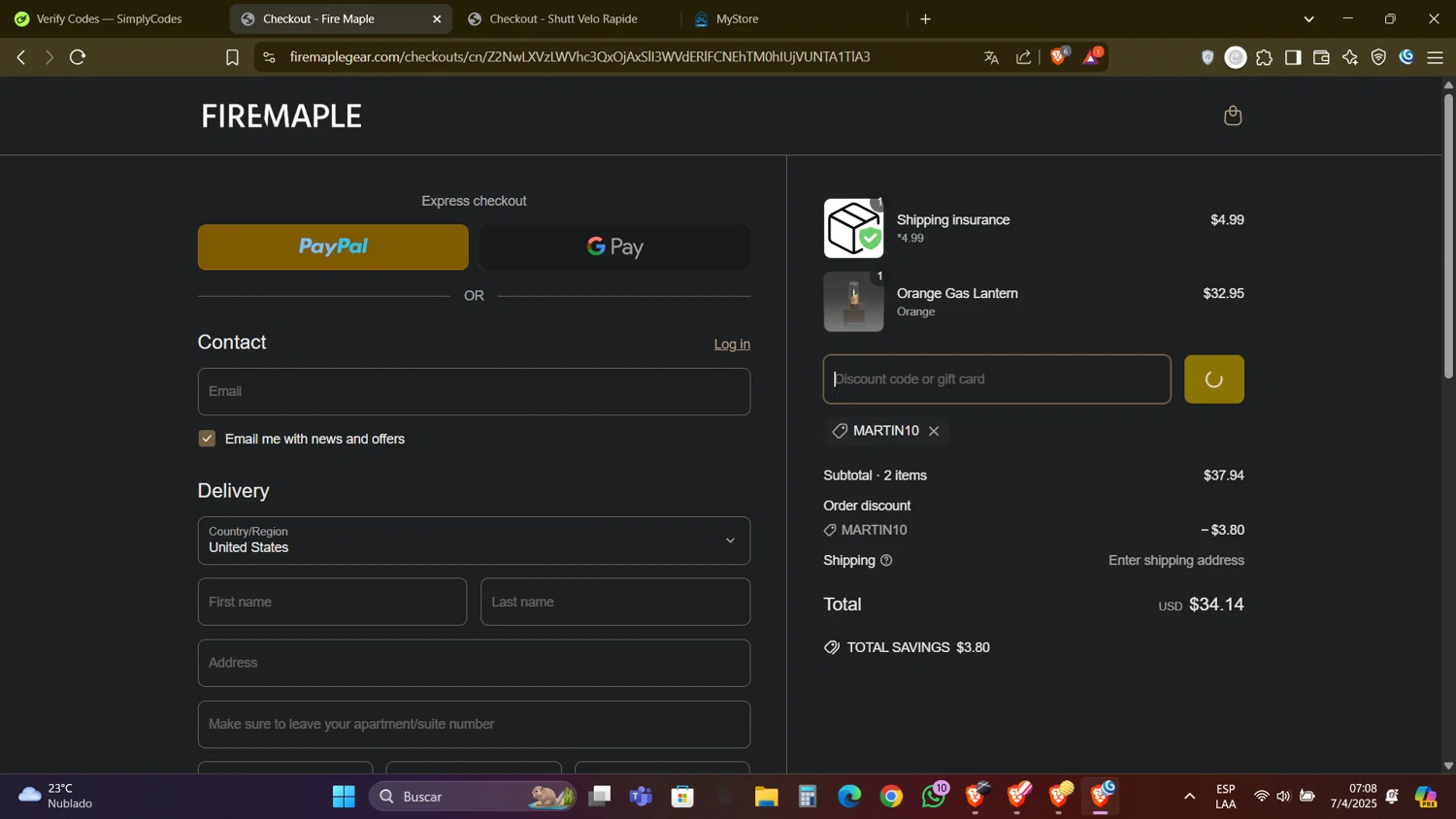1456x819 pixels.
Task: Open File Explorer from taskbar
Action: pyautogui.click(x=766, y=797)
